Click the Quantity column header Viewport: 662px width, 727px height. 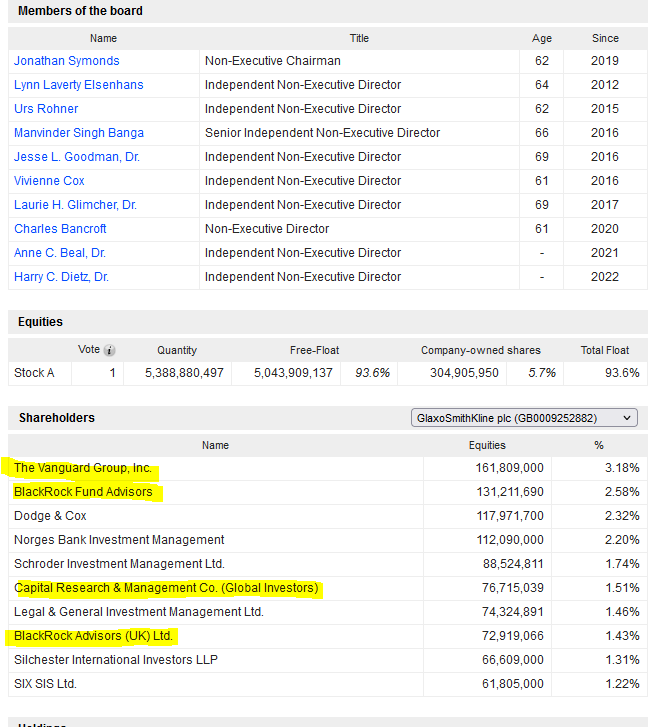(177, 351)
